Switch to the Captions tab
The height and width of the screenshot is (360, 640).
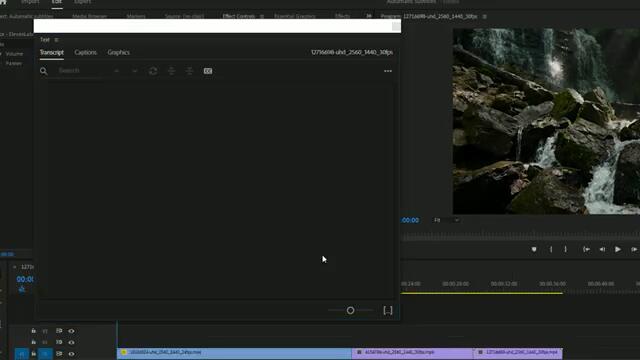tap(86, 52)
